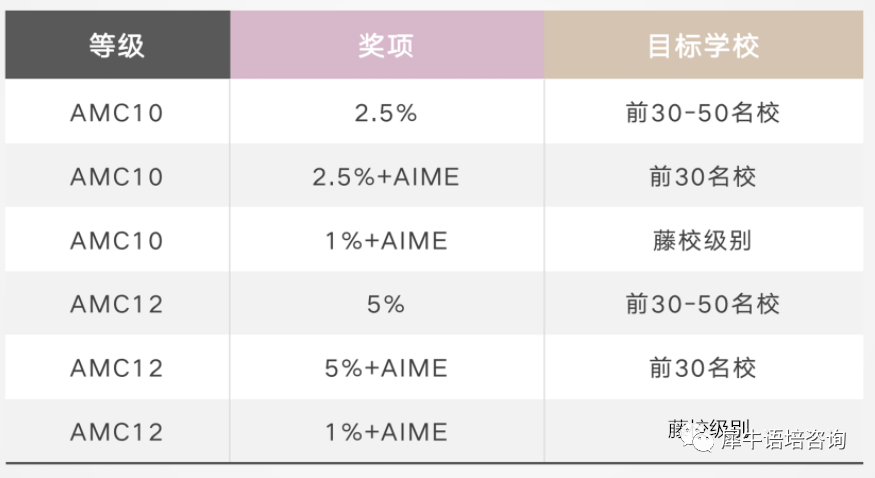Image resolution: width=875 pixels, height=478 pixels.
Task: Click the 2.5%+AIME award cell
Action: pyautogui.click(x=386, y=177)
